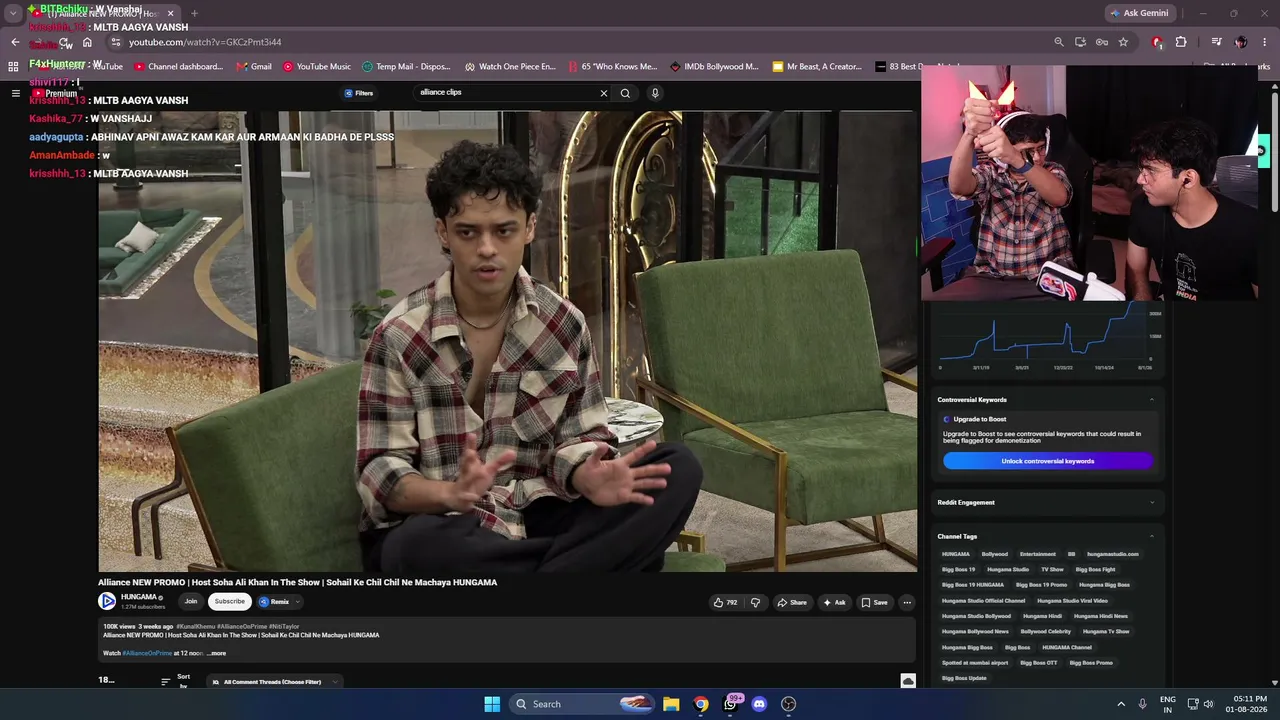This screenshot has height=720, width=1280.
Task: Open the YouTube guide hamburger menu
Action: (15, 93)
